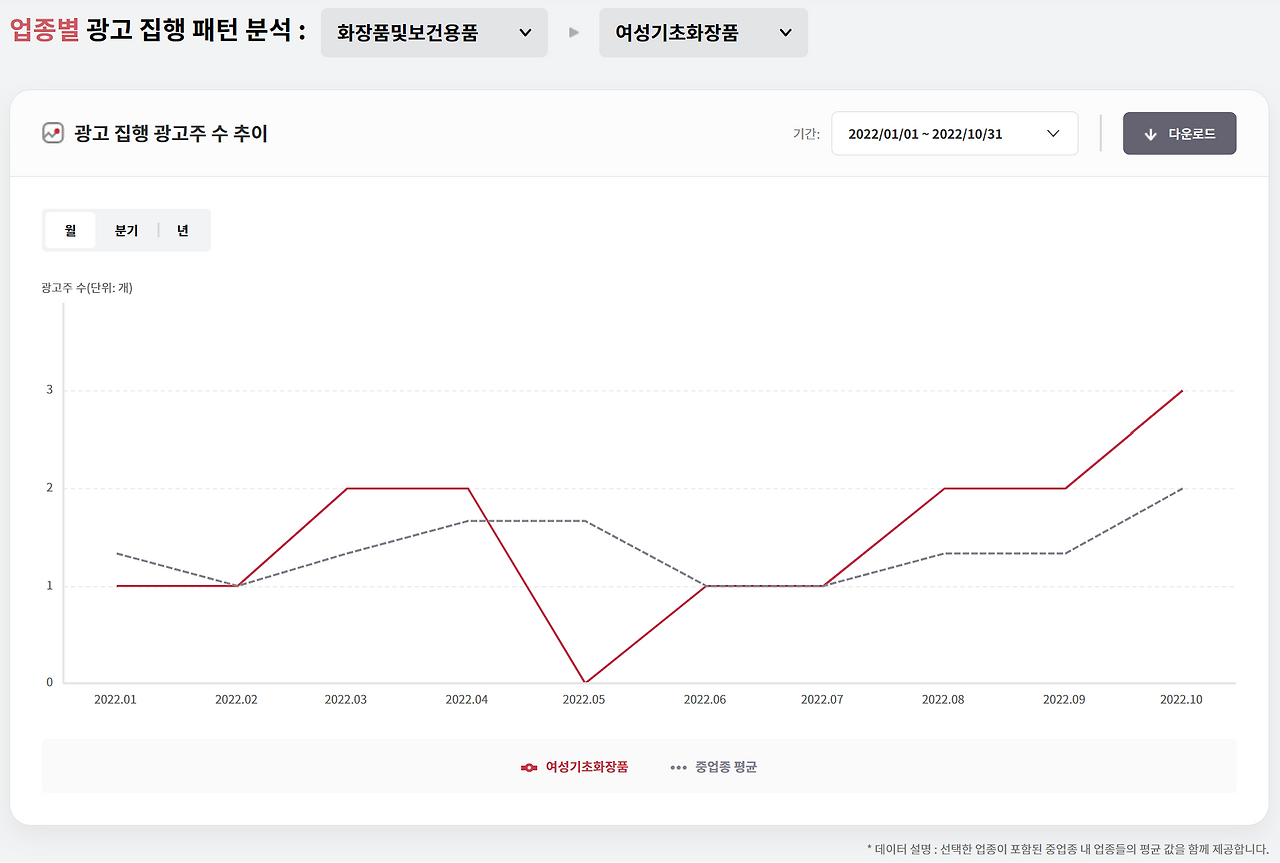Click the chevron on the 화장품및보건용품 selector
This screenshot has height=863, width=1280.
click(x=527, y=32)
